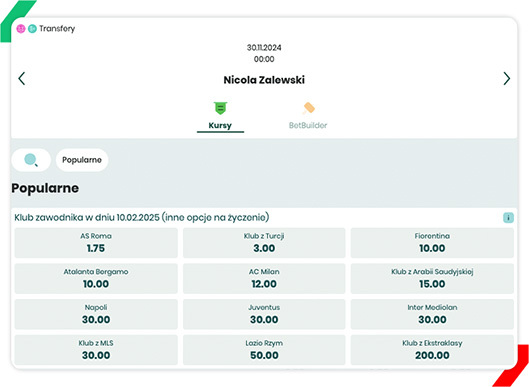Click the right arrow to next event
The image size is (529, 387).
click(x=506, y=79)
